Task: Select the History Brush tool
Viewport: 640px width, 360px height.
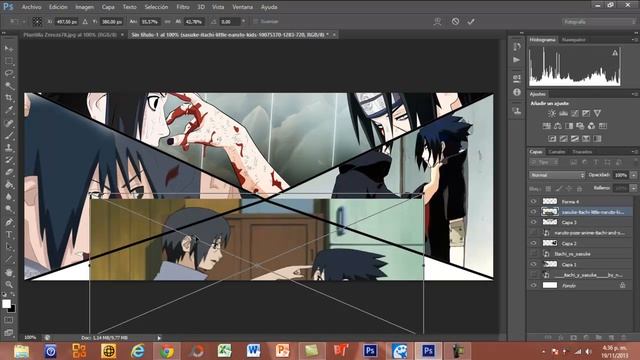Action: [x=9, y=160]
